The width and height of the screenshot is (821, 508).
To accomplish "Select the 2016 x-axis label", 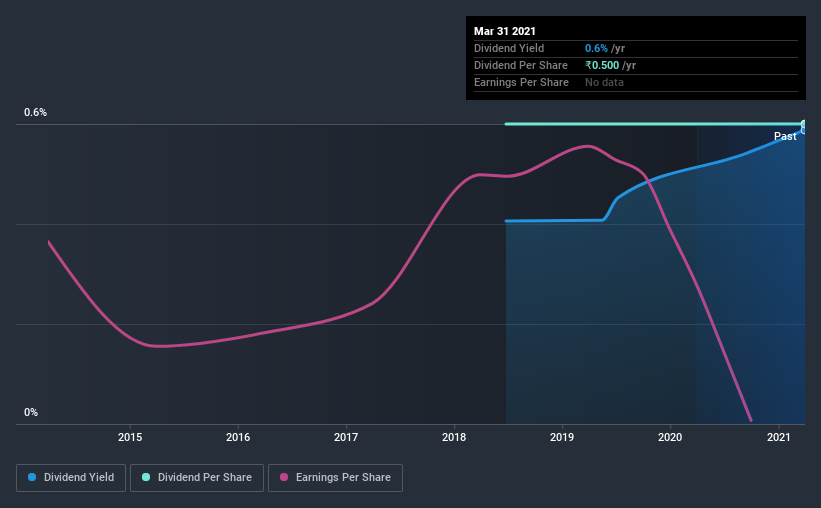I will tap(238, 437).
